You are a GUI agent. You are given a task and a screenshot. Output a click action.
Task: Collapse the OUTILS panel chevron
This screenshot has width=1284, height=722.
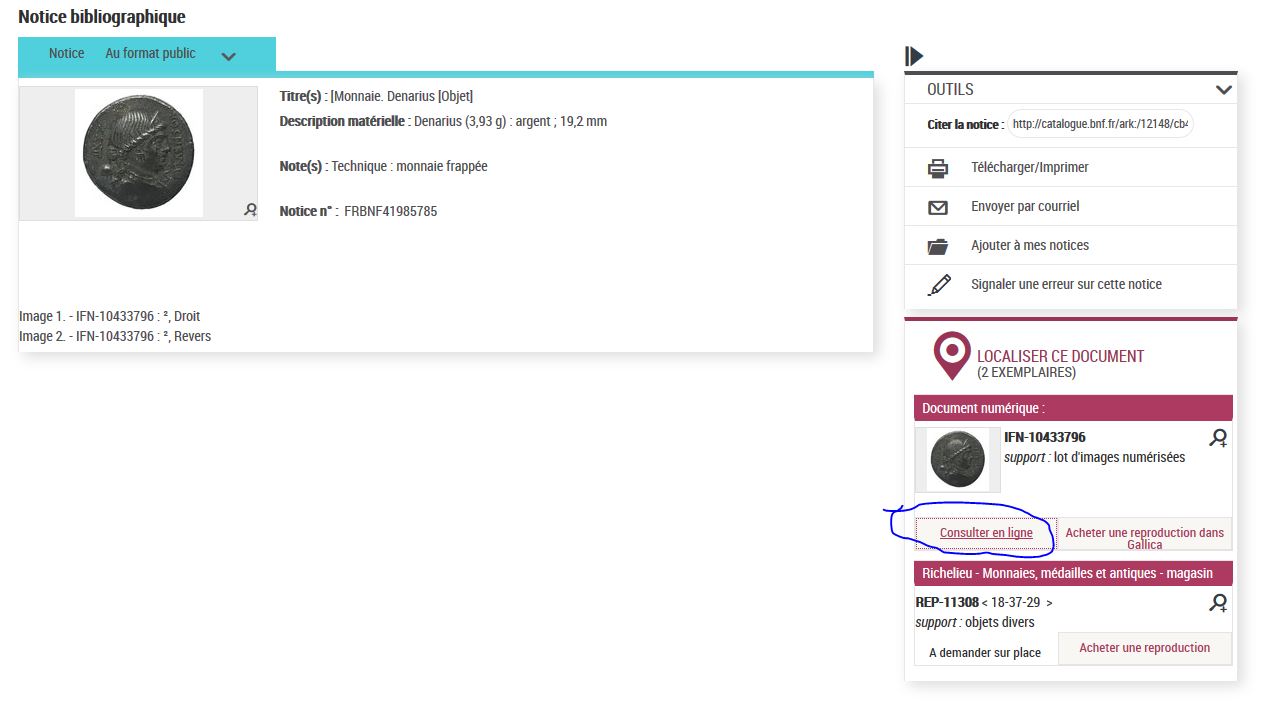pyautogui.click(x=1223, y=90)
